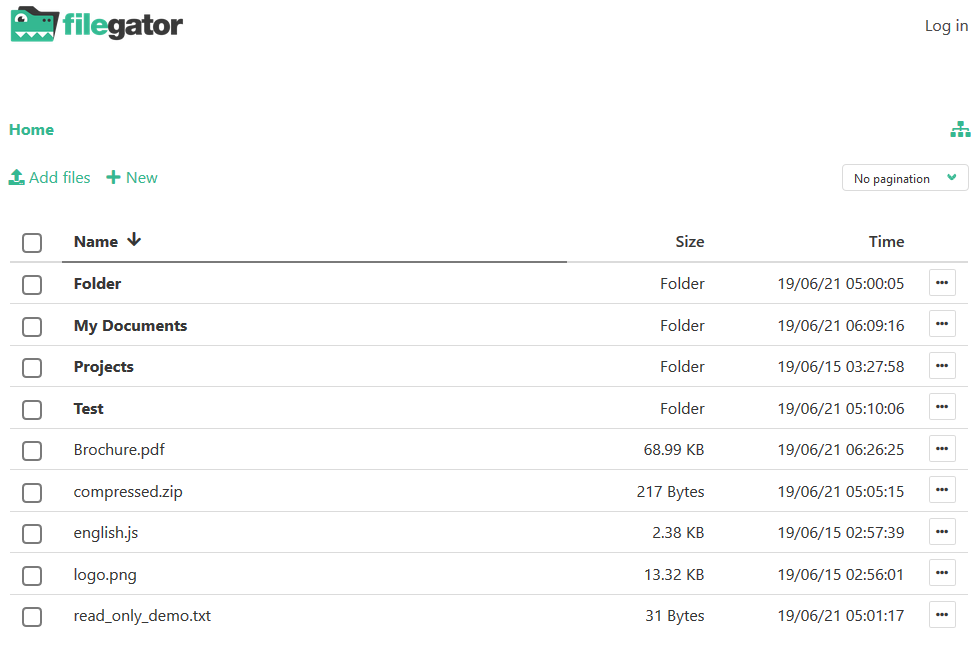The width and height of the screenshot is (979, 649).
Task: Click the Log in link
Action: pos(946,26)
